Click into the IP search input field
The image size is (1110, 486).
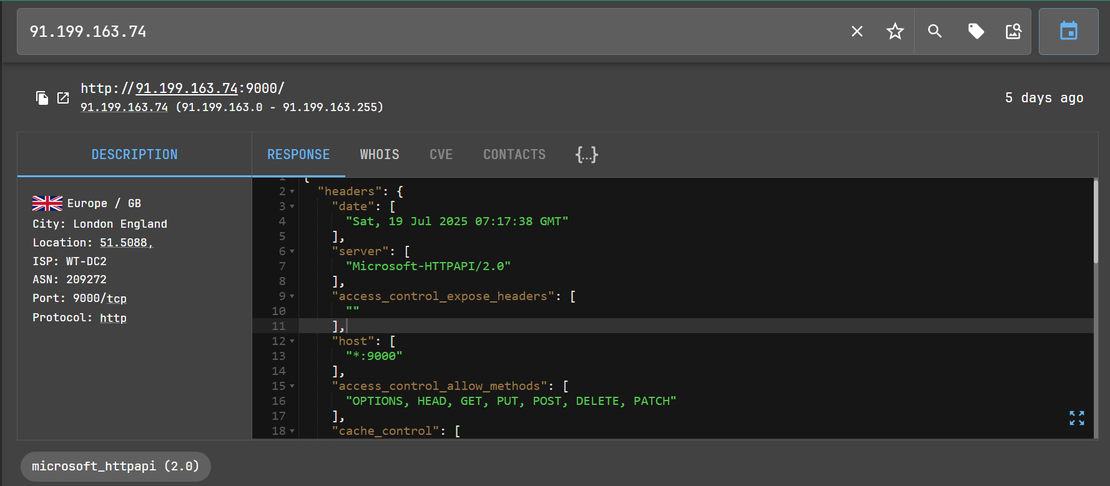pos(430,32)
